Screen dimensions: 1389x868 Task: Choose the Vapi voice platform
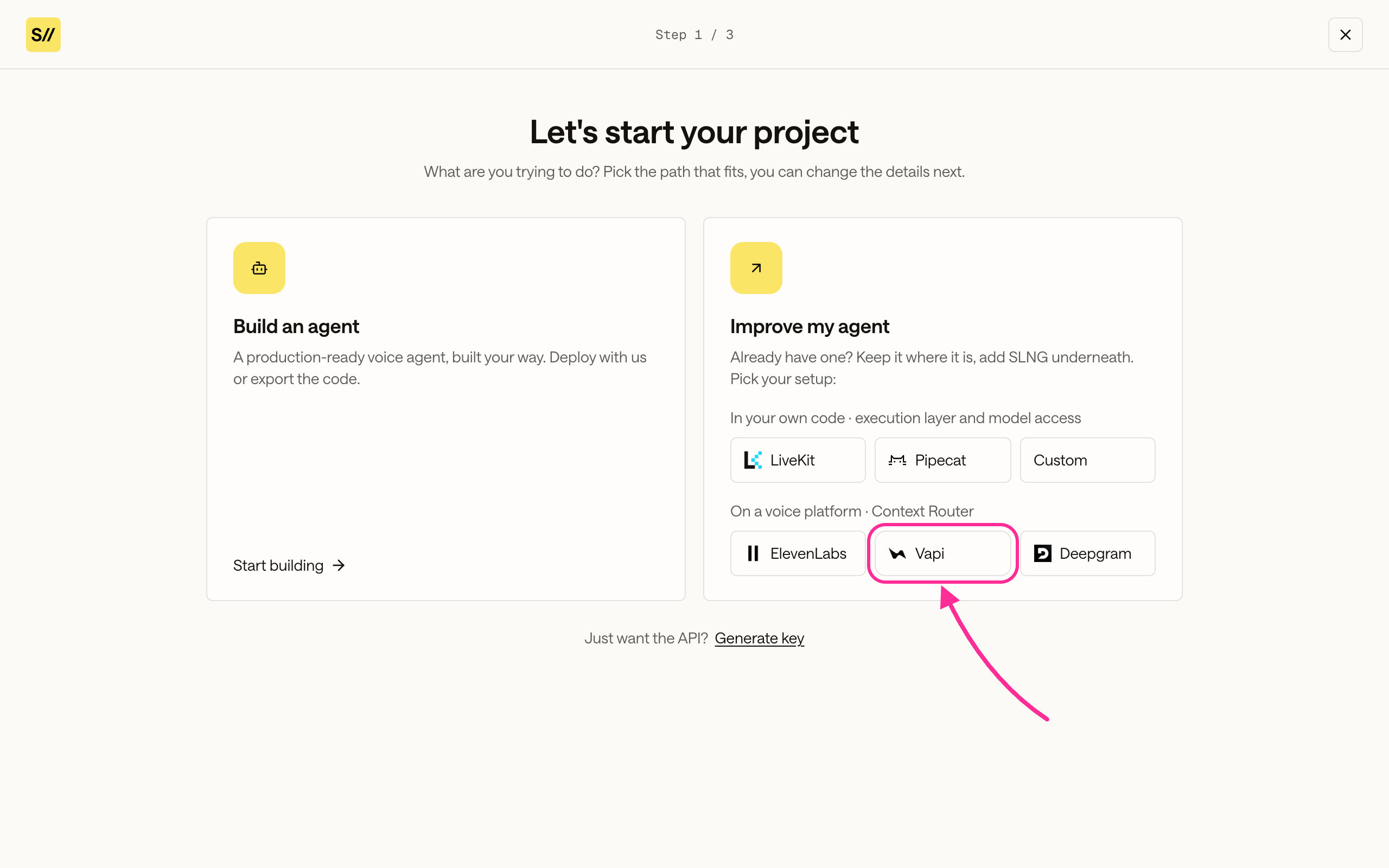click(x=942, y=553)
